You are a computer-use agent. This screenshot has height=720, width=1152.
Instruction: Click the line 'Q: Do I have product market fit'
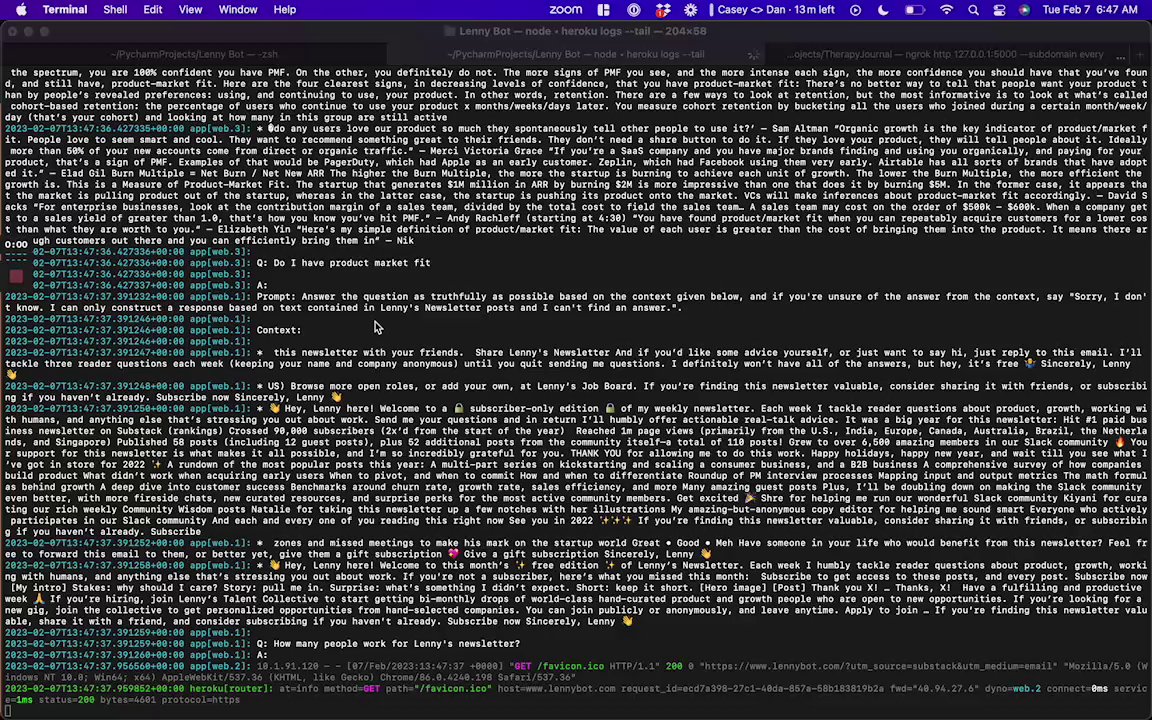coord(343,263)
